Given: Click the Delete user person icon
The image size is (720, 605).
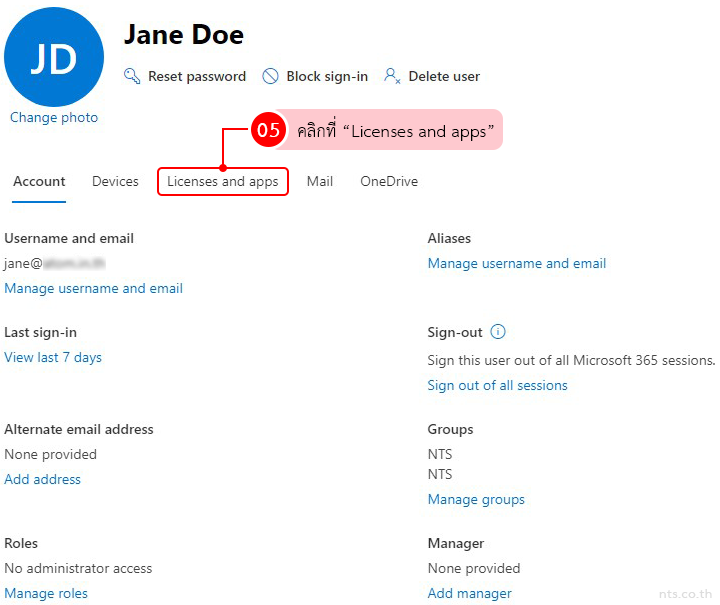Looking at the screenshot, I should point(392,76).
